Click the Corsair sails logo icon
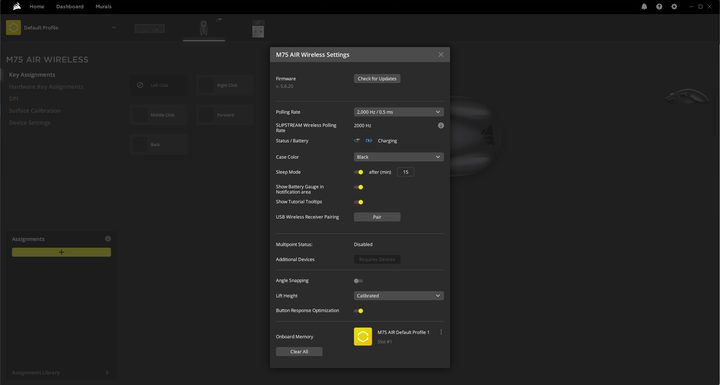Image resolution: width=720 pixels, height=385 pixels. (x=17, y=6)
